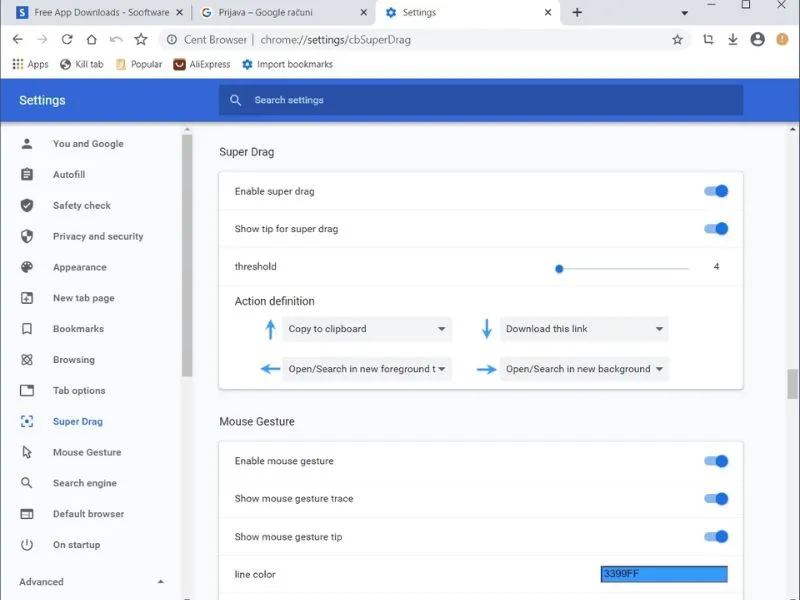Click the undo closed tab icon
The image size is (800, 600).
(x=116, y=39)
